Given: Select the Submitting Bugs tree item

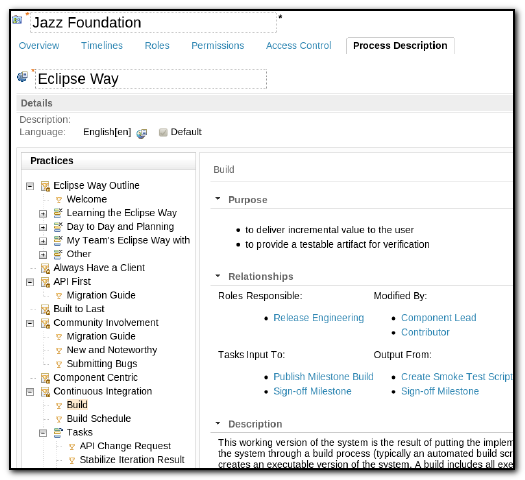Looking at the screenshot, I should (x=102, y=364).
